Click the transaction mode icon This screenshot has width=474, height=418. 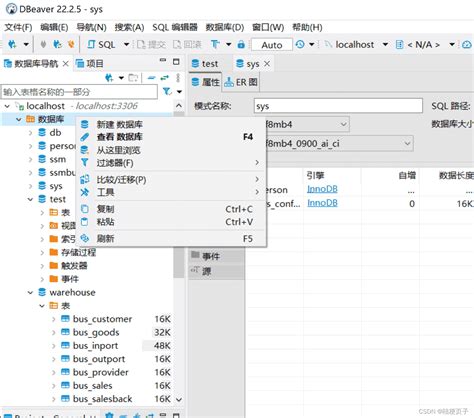point(215,44)
